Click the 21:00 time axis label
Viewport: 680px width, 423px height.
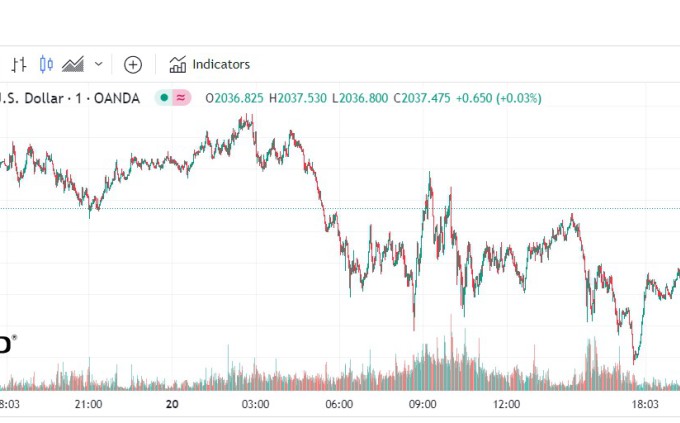pos(89,404)
